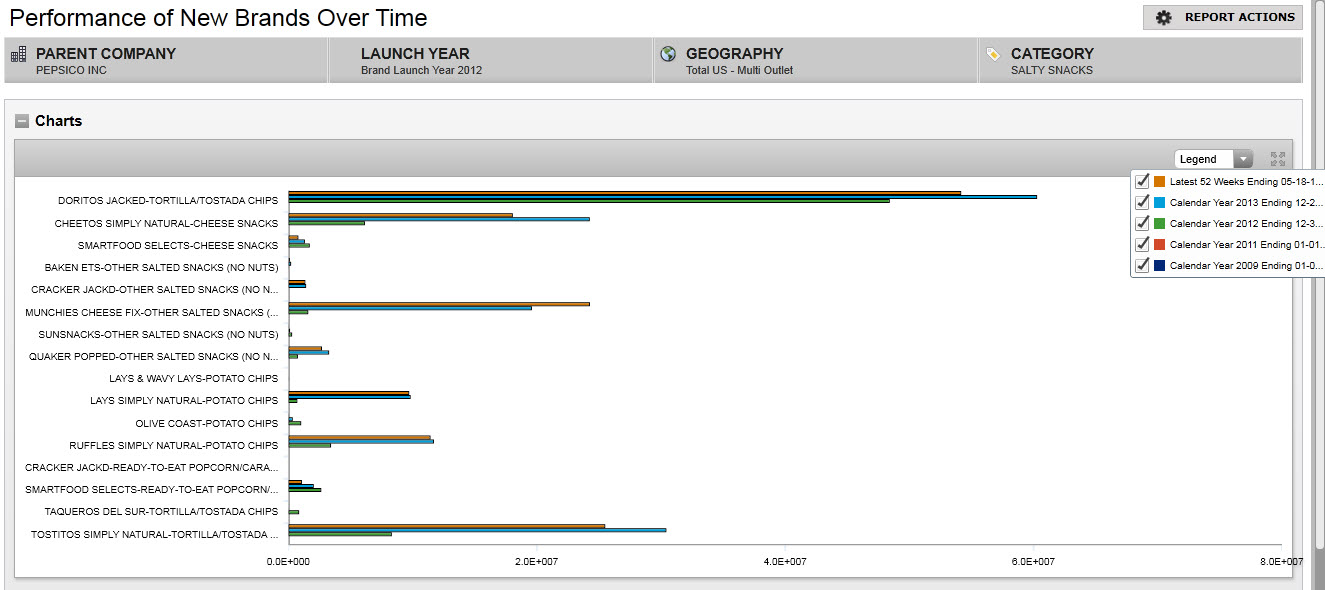Click the expand chart fullscreen icon

(1277, 159)
